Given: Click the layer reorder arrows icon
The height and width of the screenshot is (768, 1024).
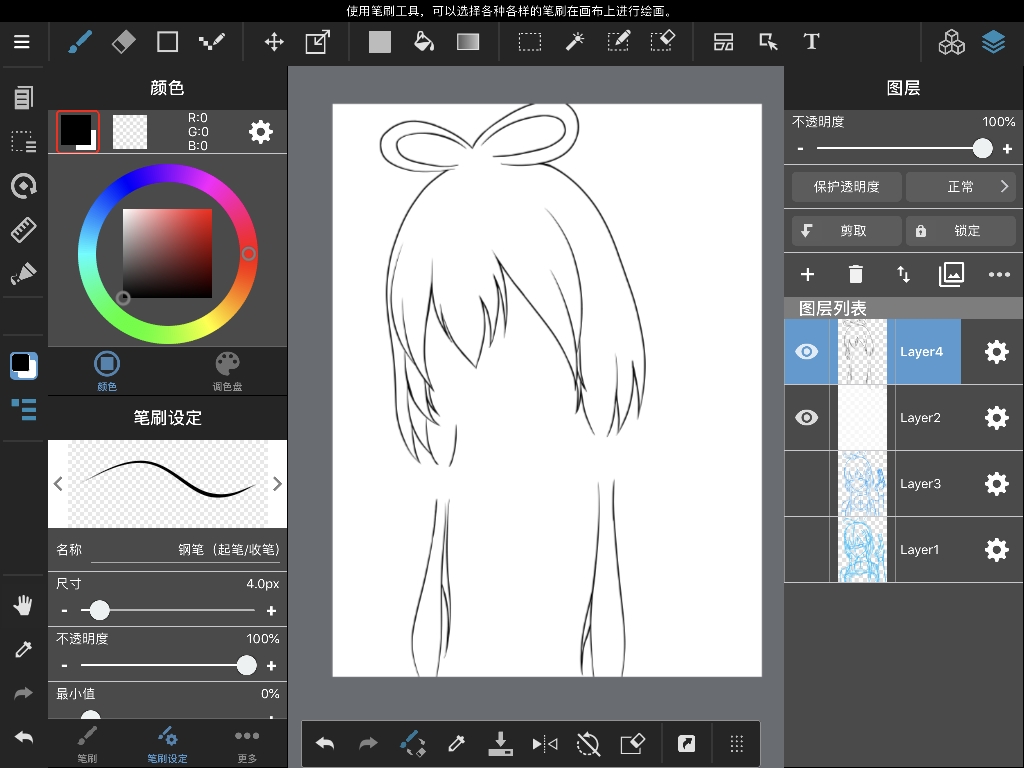Looking at the screenshot, I should [903, 274].
